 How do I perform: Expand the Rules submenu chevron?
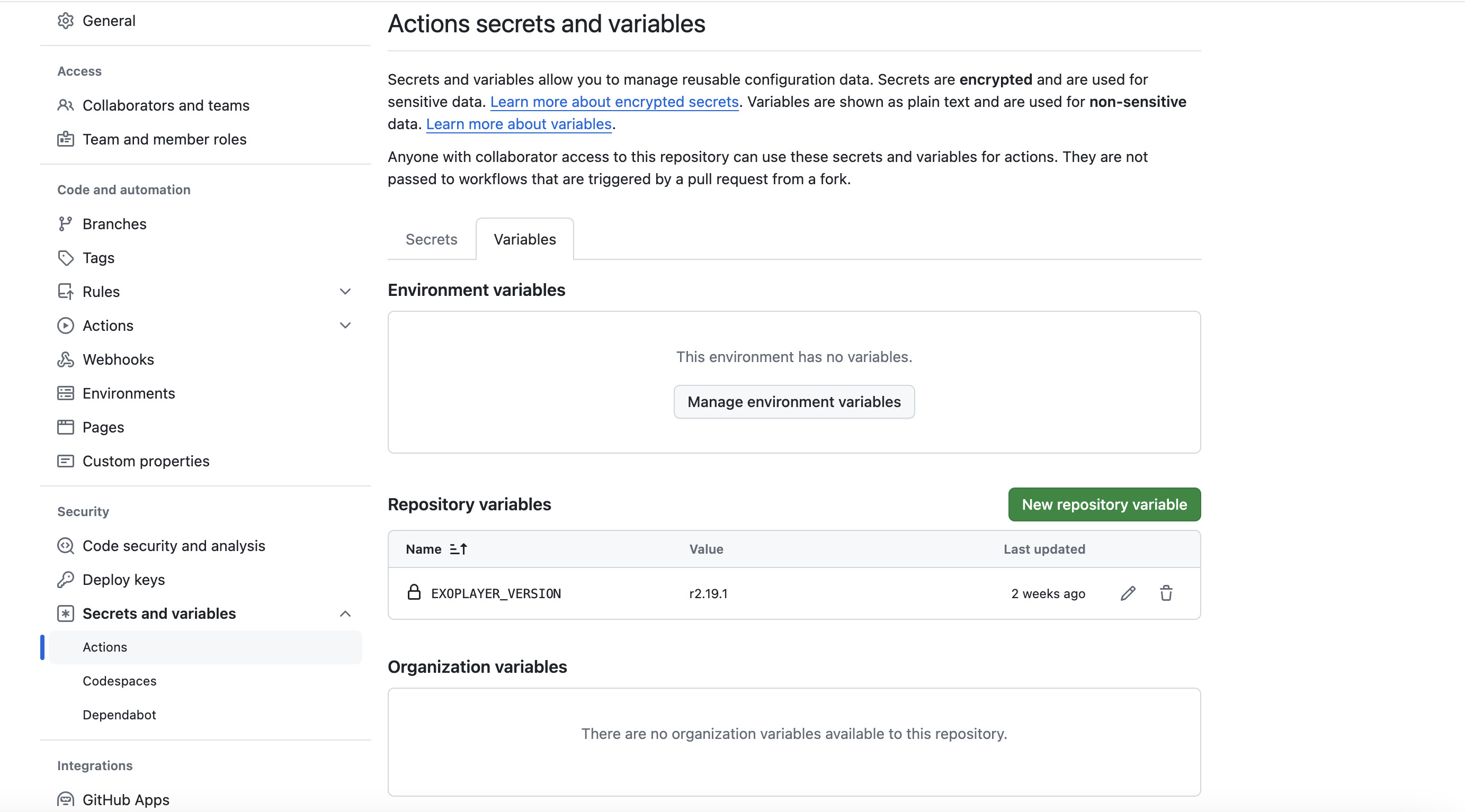point(345,292)
